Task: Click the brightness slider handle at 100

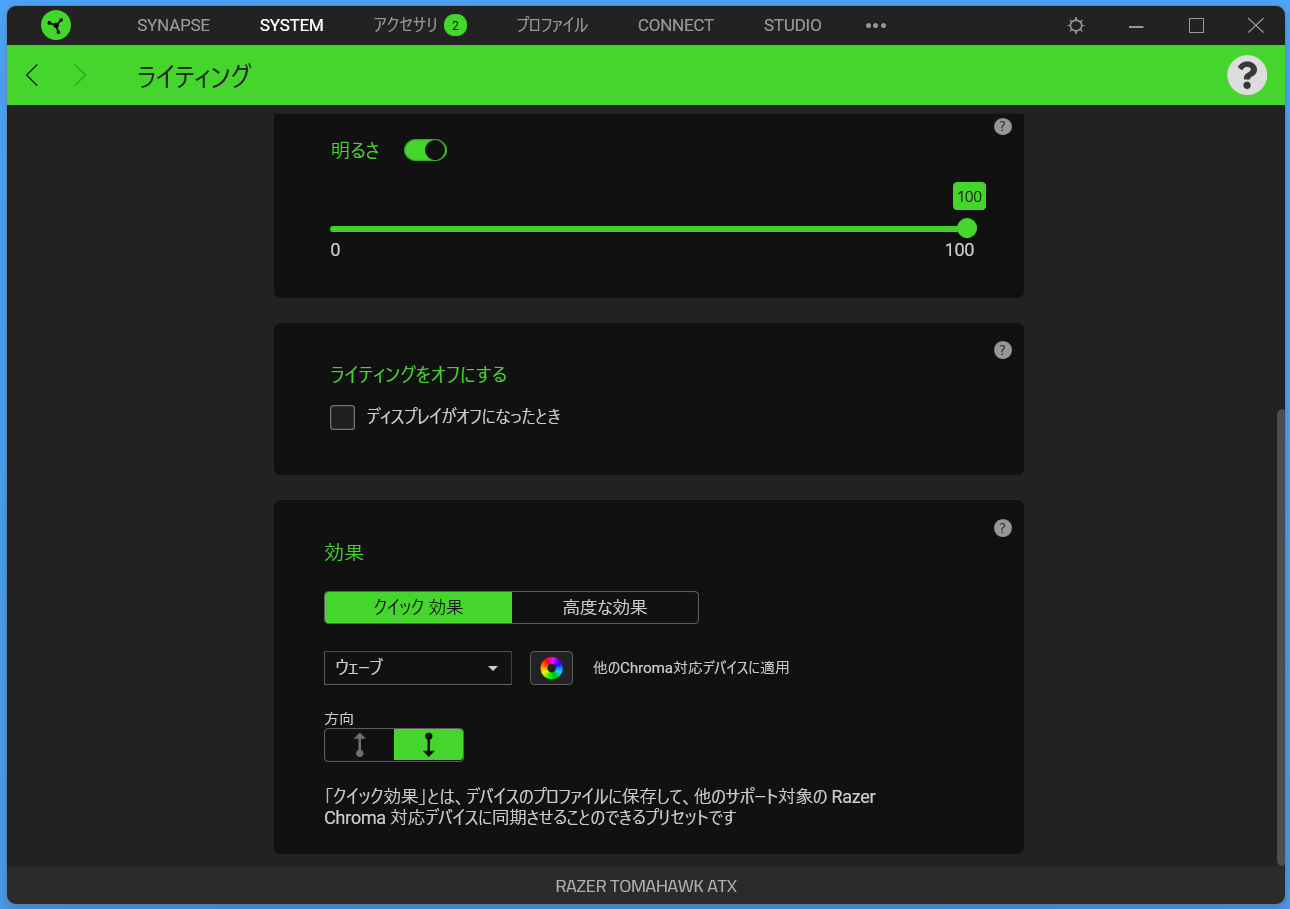Action: [967, 228]
